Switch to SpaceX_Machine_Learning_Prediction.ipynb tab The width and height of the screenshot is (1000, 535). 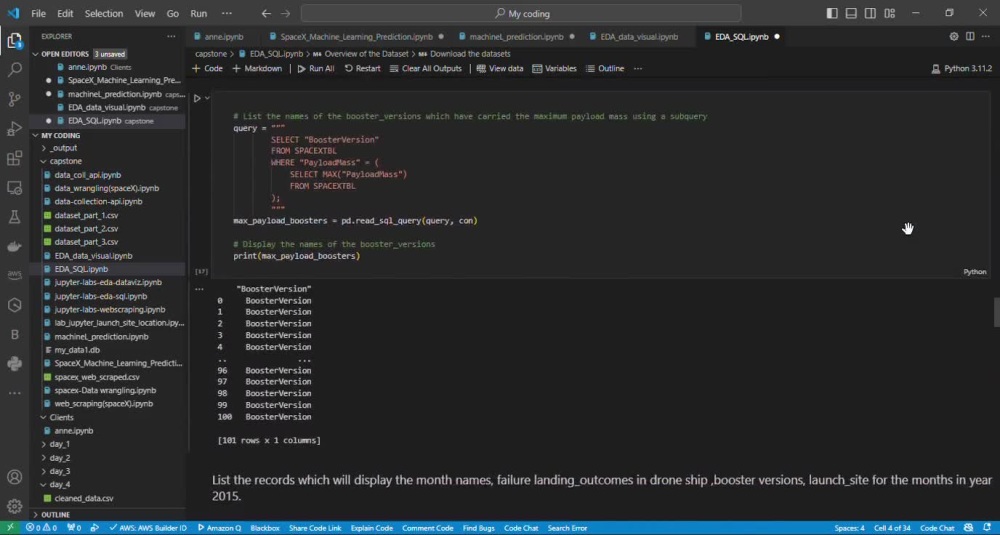pos(356,37)
